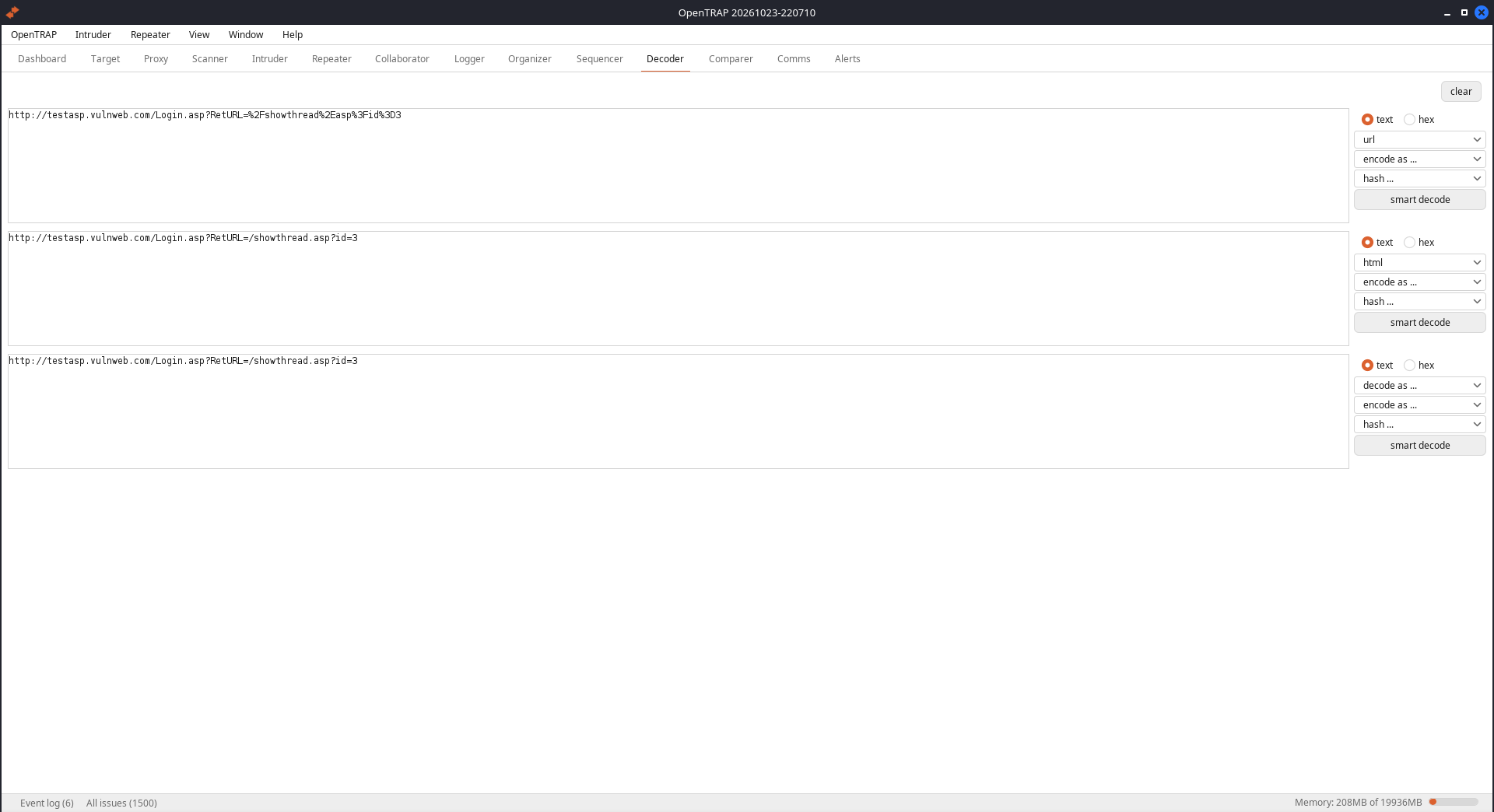Open the View menu
Image resolution: width=1494 pixels, height=812 pixels.
tap(199, 35)
